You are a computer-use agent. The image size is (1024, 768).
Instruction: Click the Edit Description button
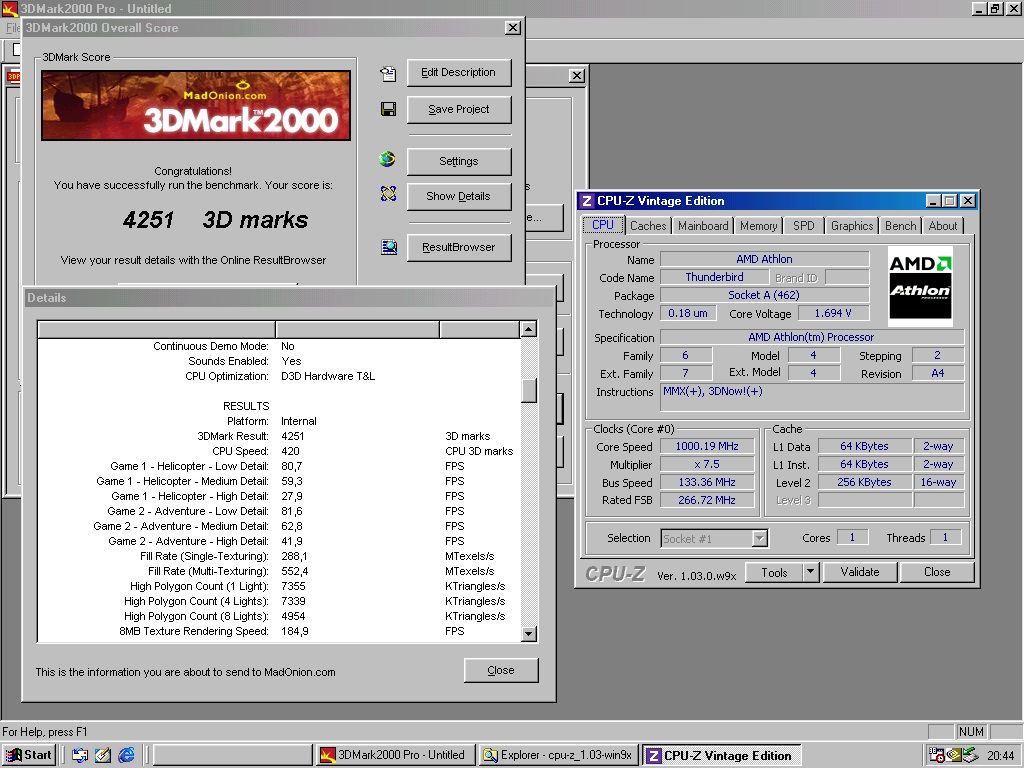(x=458, y=72)
